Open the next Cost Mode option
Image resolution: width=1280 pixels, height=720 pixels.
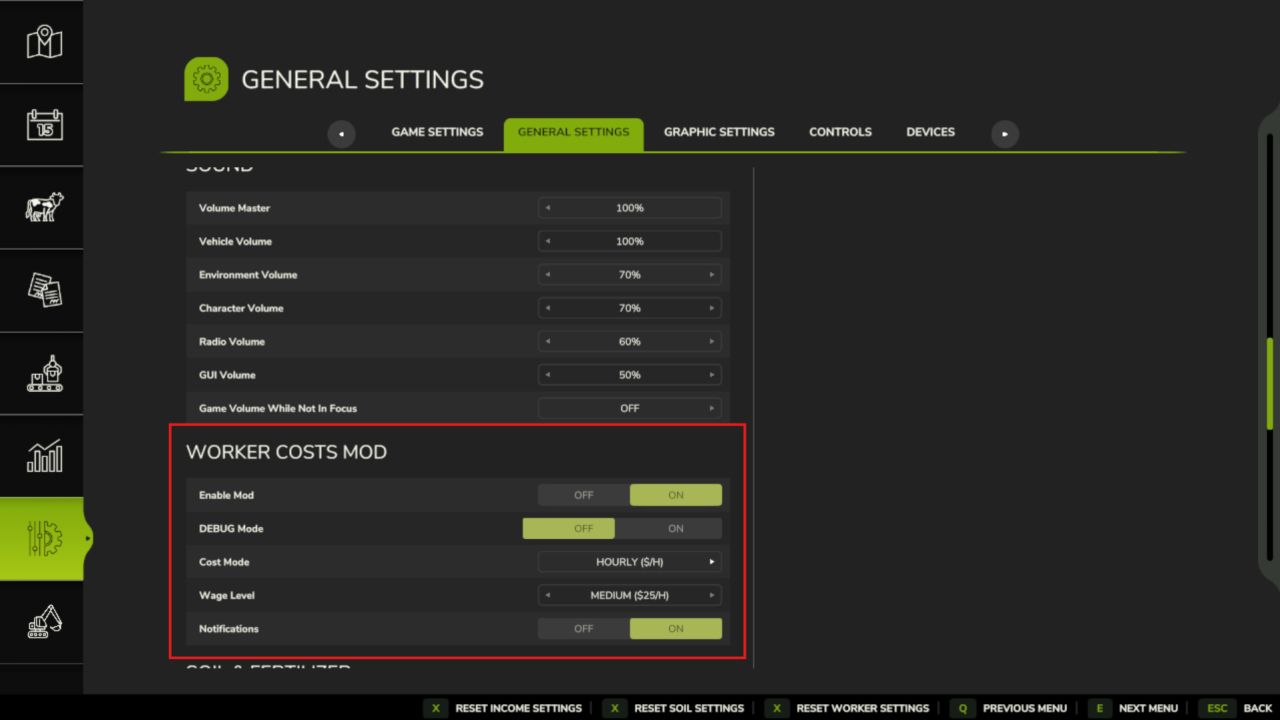[711, 561]
